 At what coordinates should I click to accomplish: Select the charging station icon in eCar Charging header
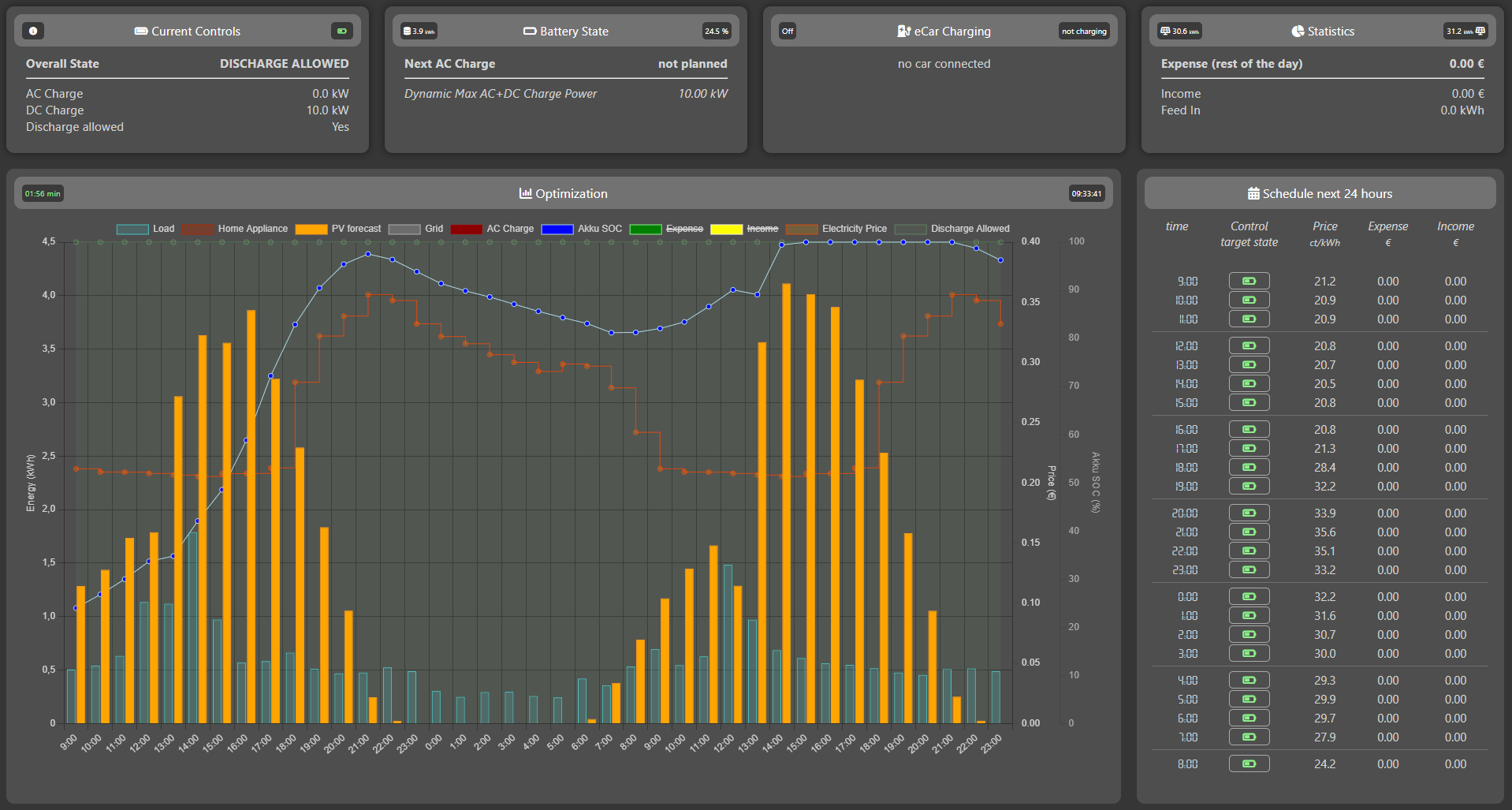click(904, 32)
